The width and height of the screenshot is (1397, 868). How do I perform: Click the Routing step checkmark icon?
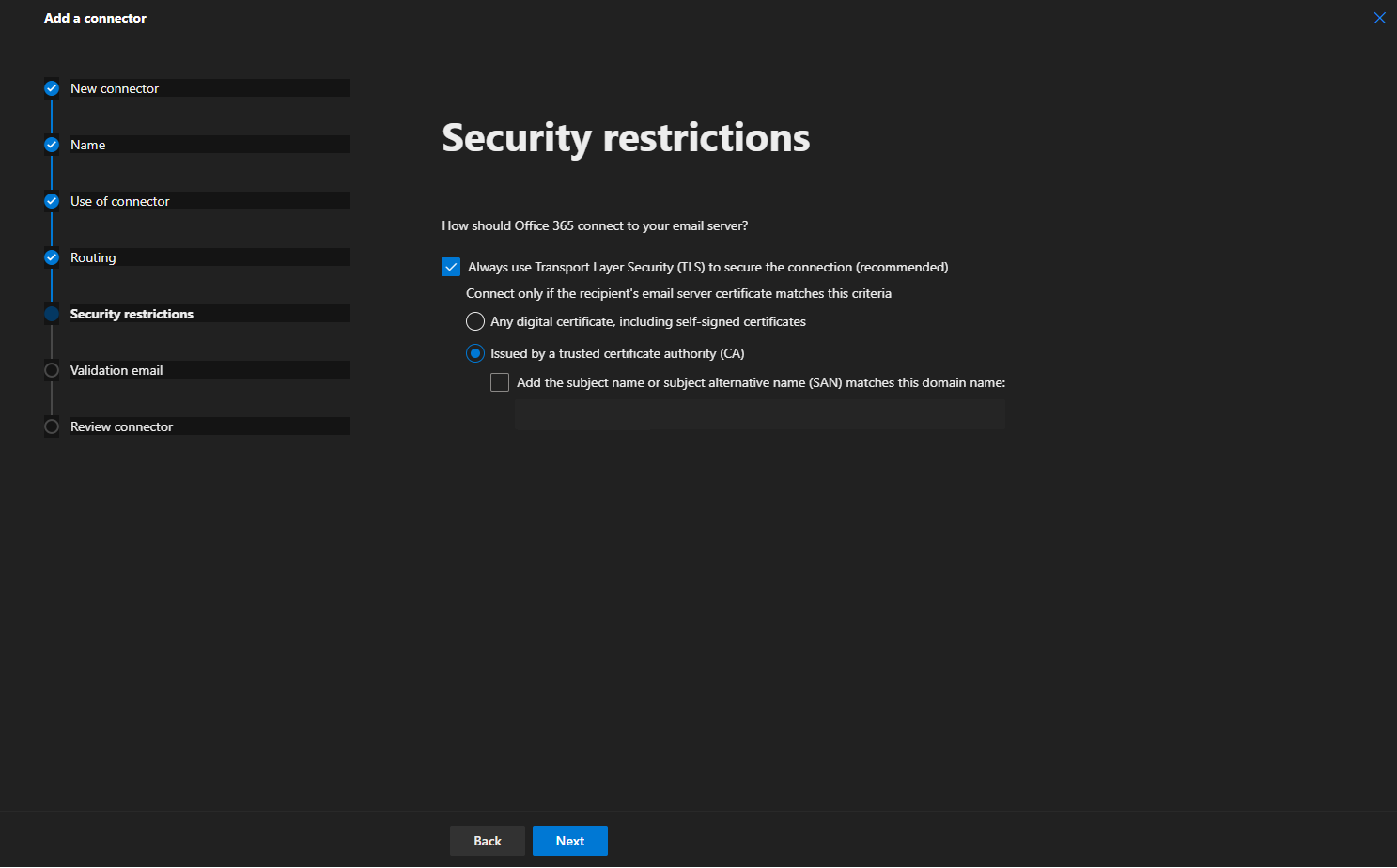52,257
